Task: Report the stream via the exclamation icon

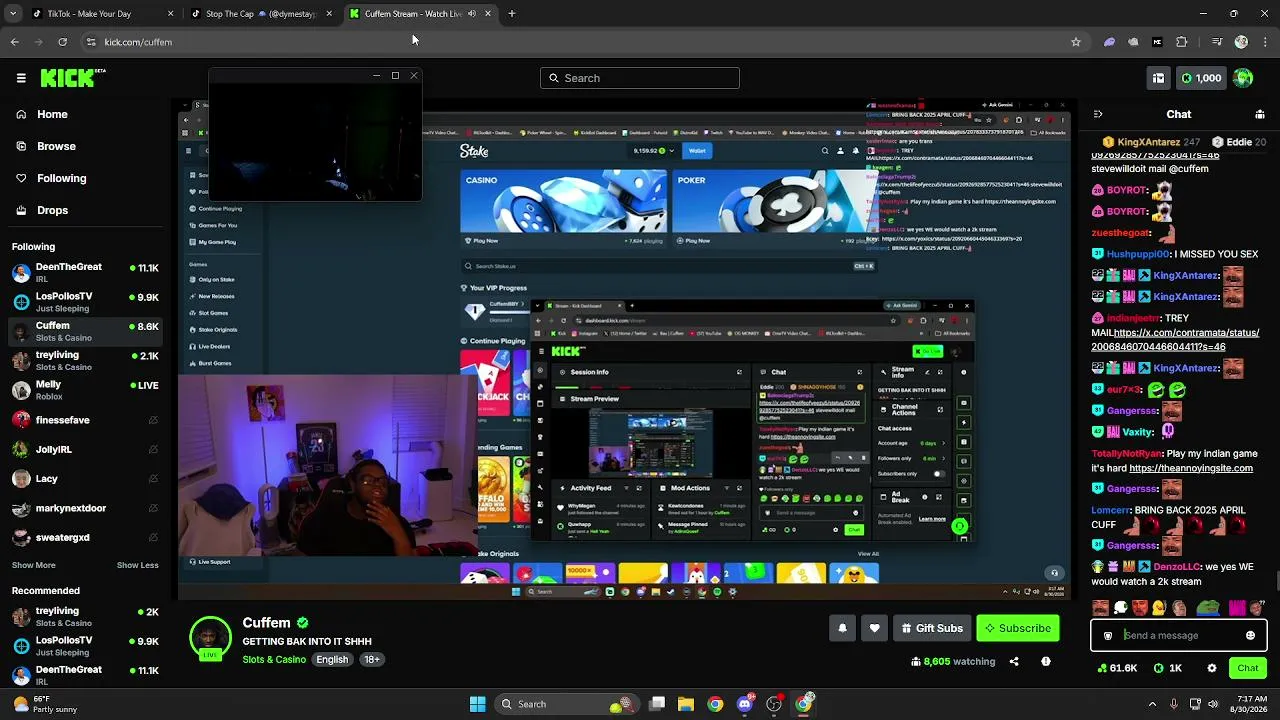Action: (x=1046, y=661)
